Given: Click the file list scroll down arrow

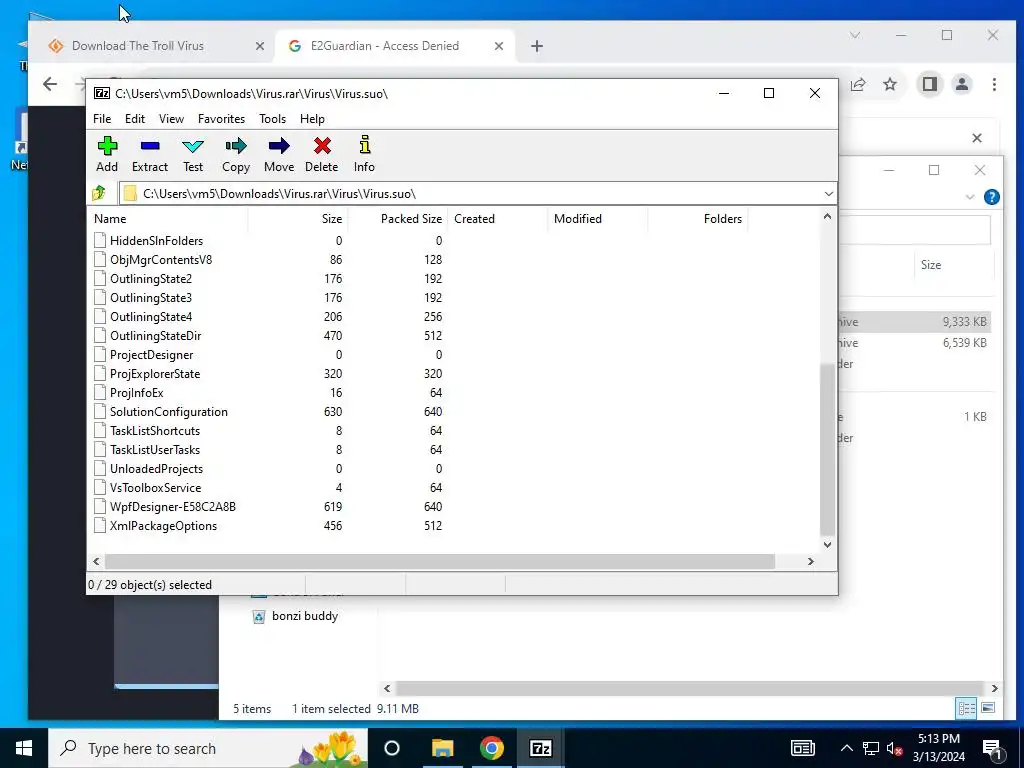Looking at the screenshot, I should 827,545.
